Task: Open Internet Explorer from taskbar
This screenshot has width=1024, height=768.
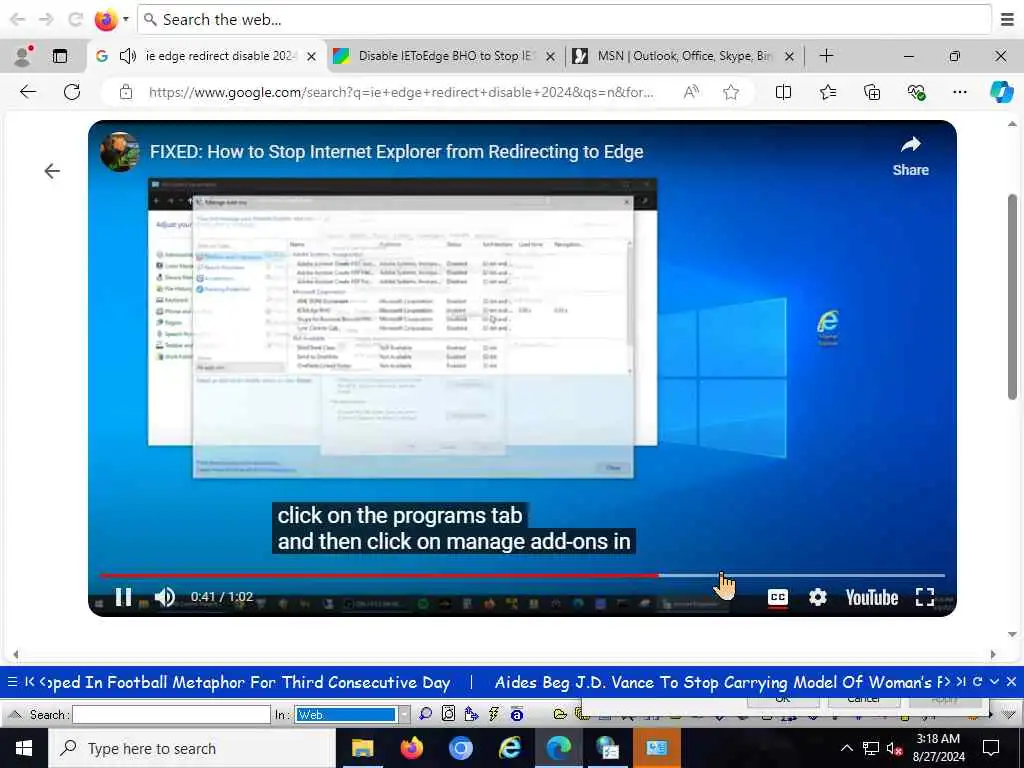Action: (x=509, y=748)
